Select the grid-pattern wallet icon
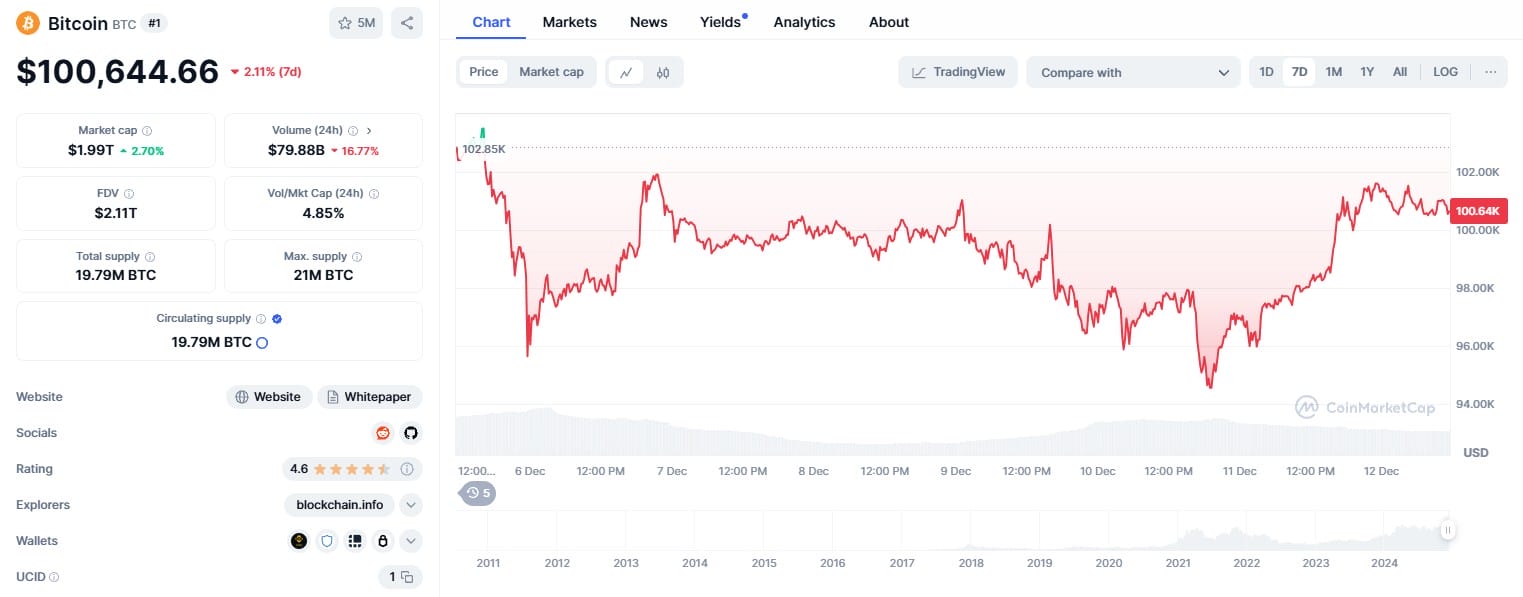The height and width of the screenshot is (597, 1523). pos(354,541)
